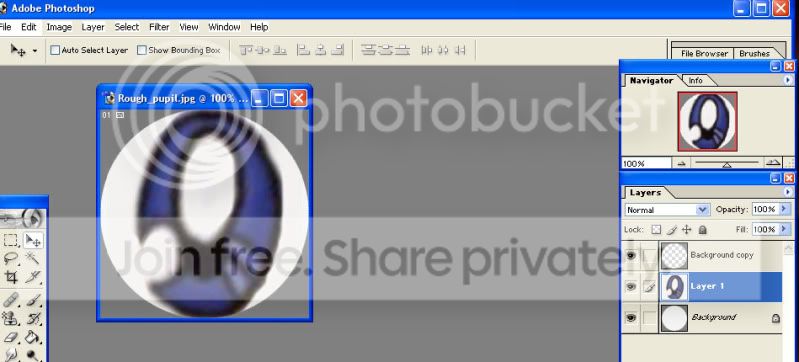The width and height of the screenshot is (799, 362).
Task: Select the Crop tool
Action: pyautogui.click(x=11, y=277)
